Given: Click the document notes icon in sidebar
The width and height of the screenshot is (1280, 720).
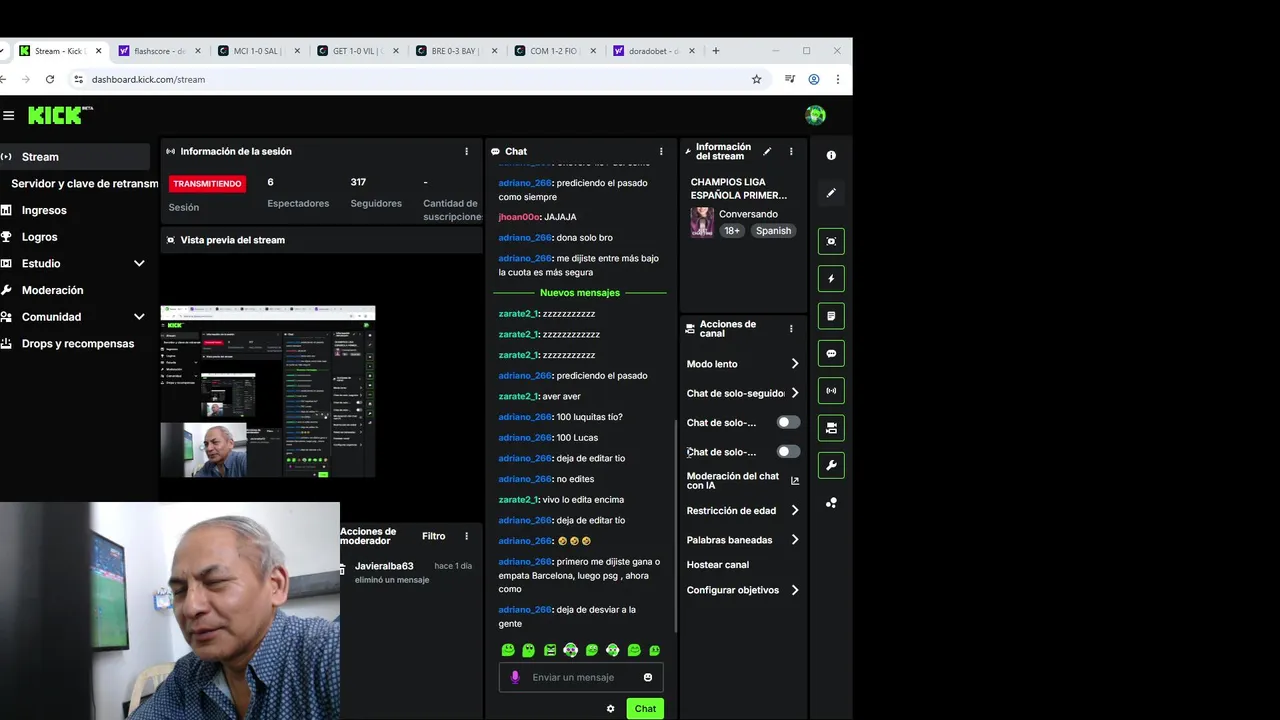Looking at the screenshot, I should click(x=831, y=316).
